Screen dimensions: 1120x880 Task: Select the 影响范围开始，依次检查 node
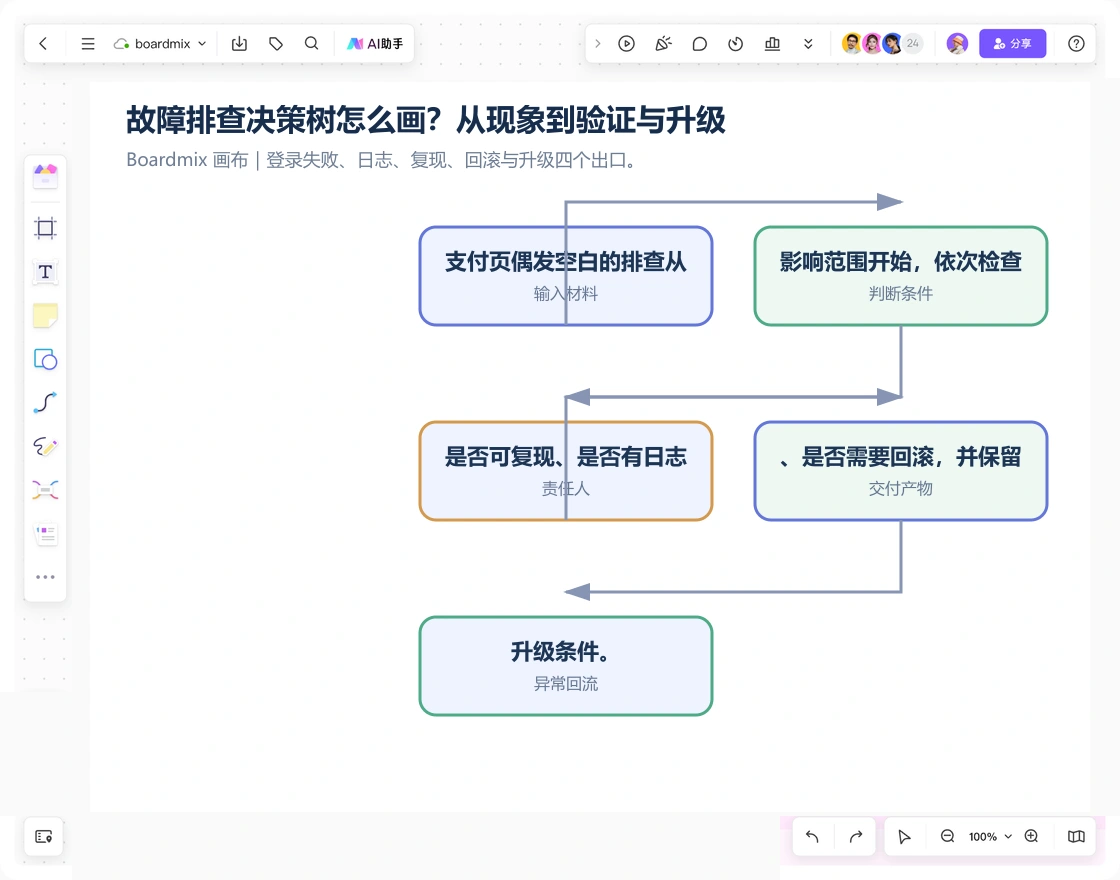coord(901,276)
